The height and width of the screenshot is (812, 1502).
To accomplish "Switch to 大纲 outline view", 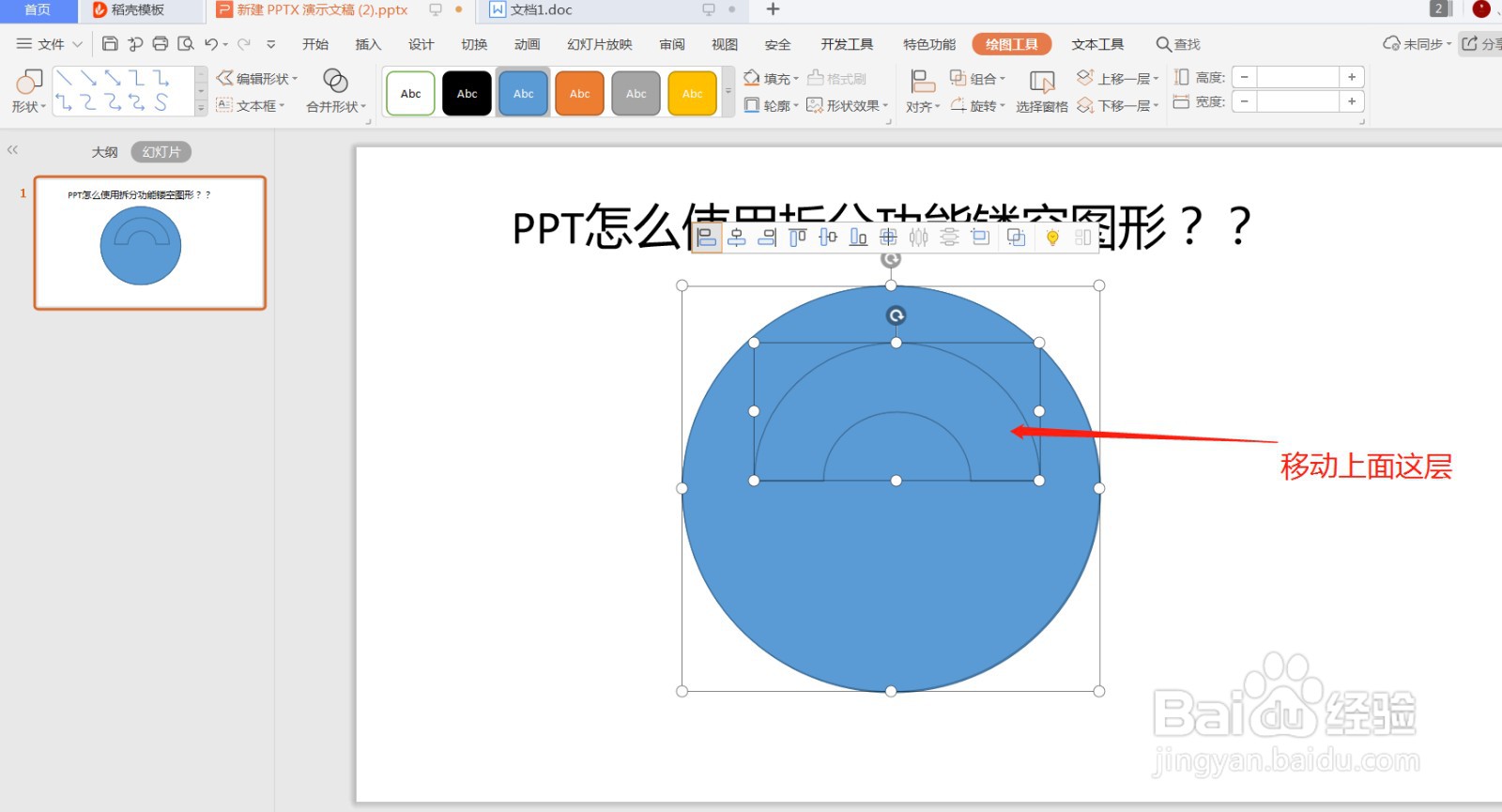I will pos(105,152).
